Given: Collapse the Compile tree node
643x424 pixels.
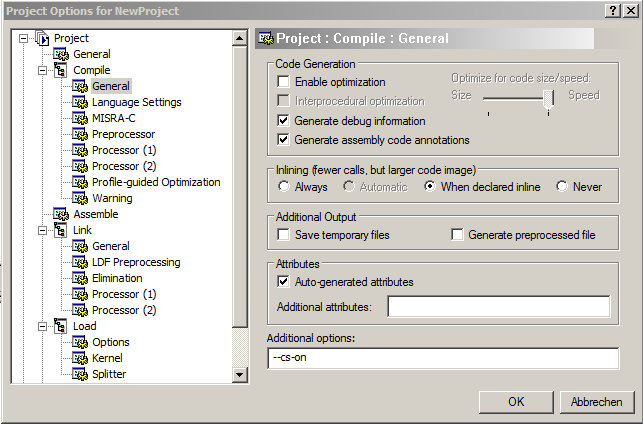Looking at the screenshot, I should tap(43, 71).
